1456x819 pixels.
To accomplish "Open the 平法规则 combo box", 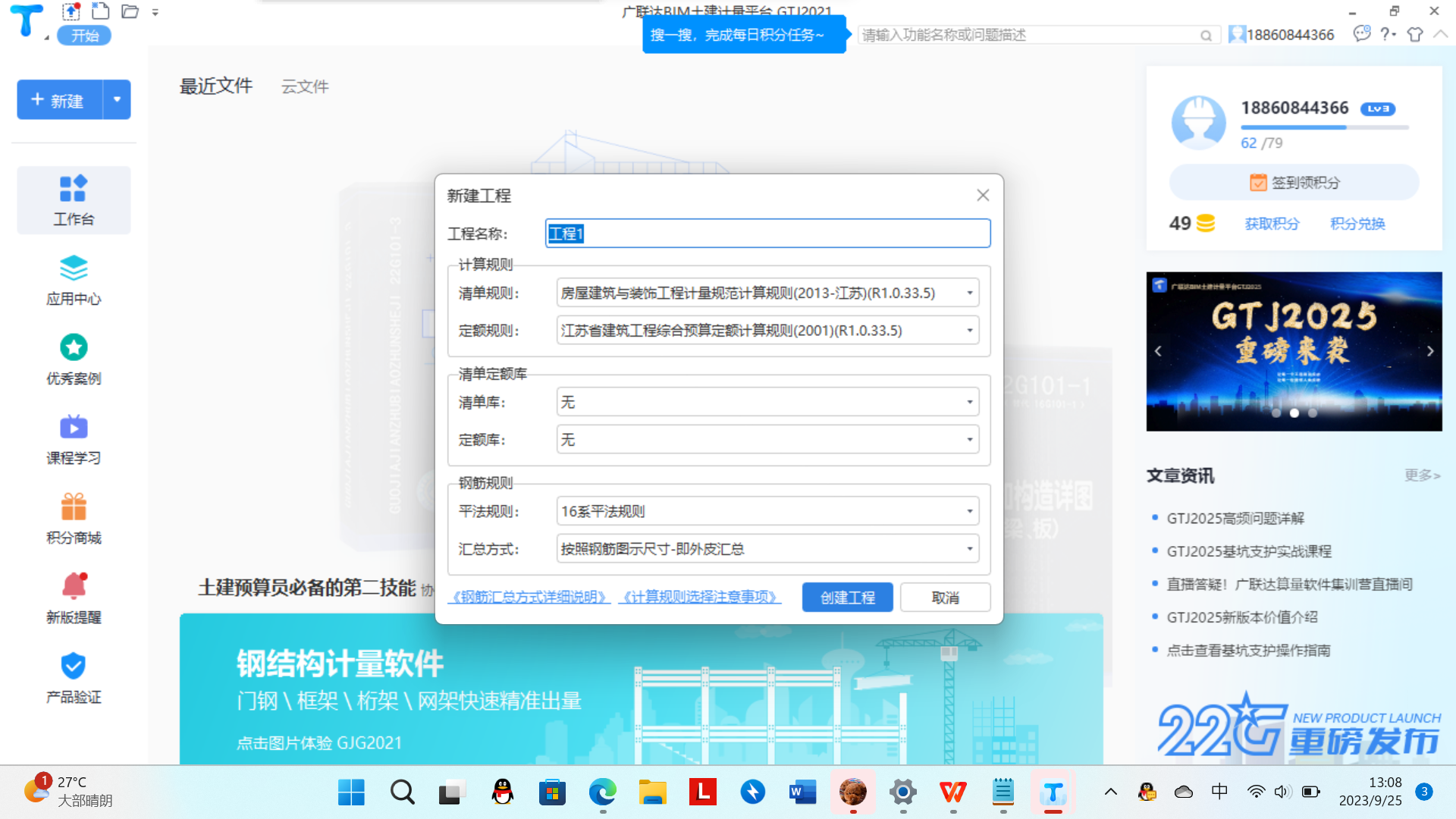I will point(767,511).
